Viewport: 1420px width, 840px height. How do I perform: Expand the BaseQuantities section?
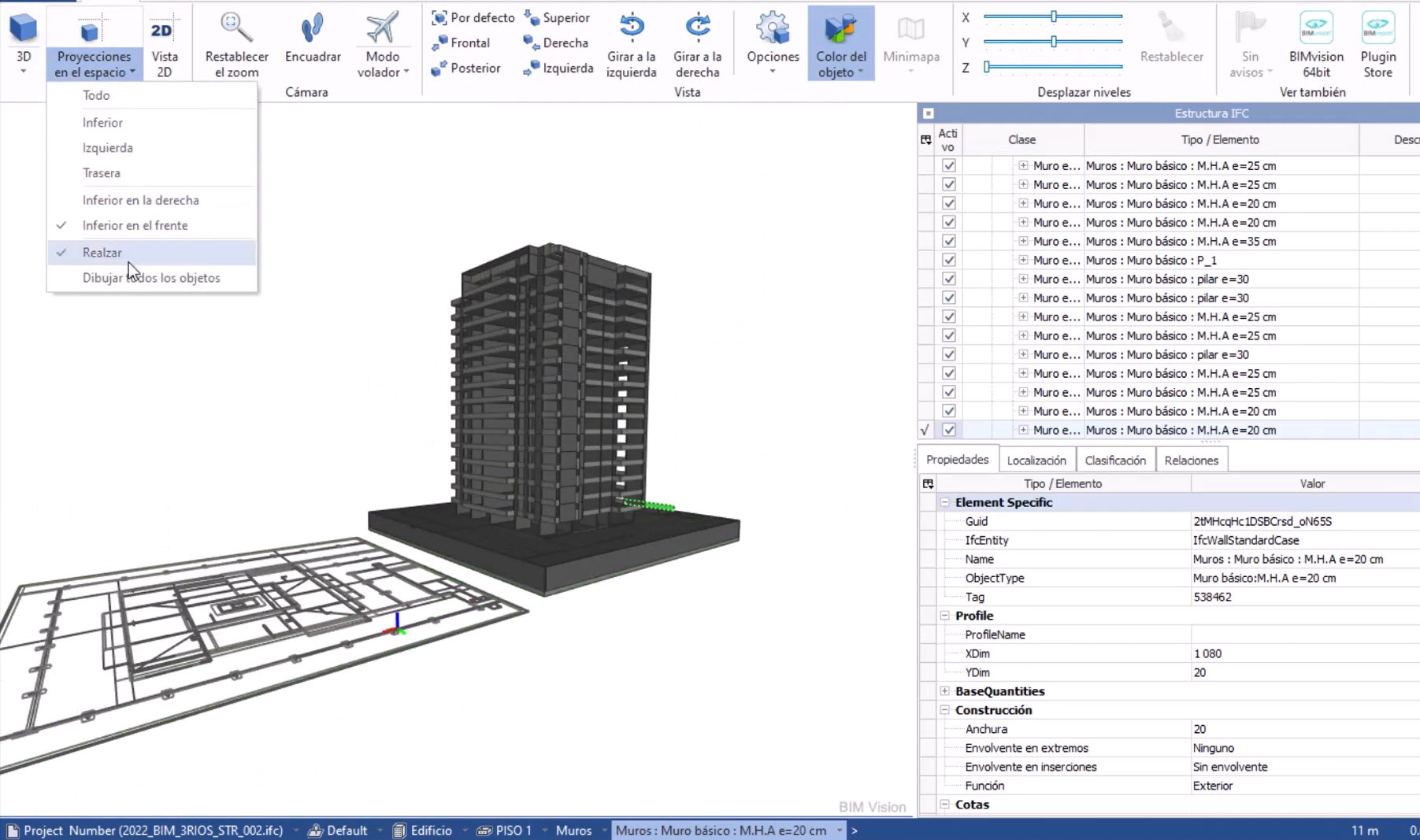click(944, 690)
